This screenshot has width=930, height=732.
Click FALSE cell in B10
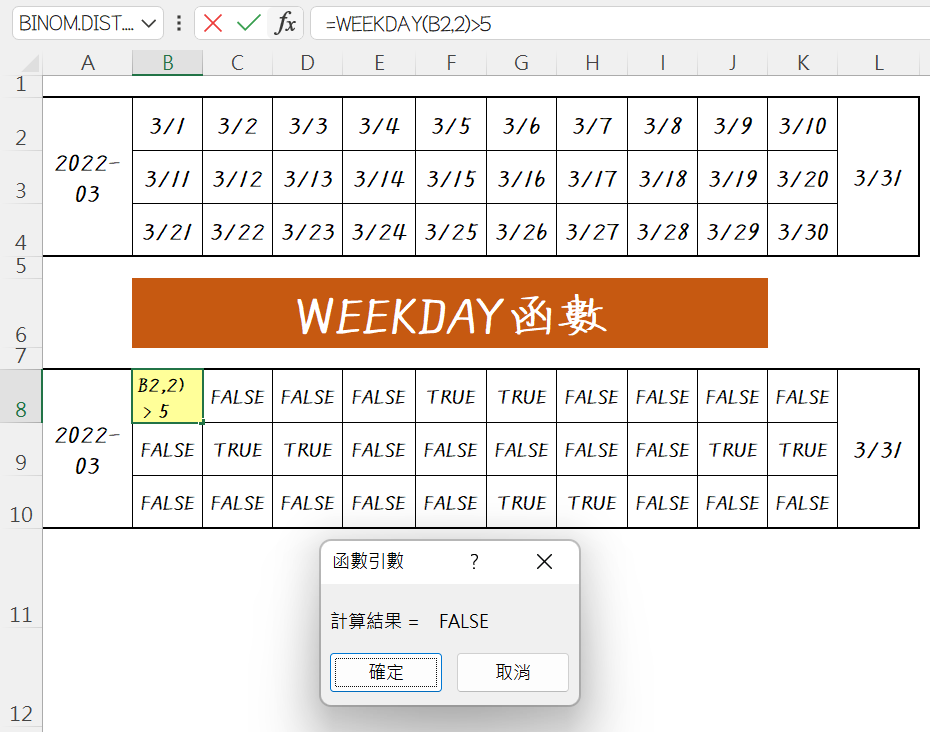coord(167,502)
